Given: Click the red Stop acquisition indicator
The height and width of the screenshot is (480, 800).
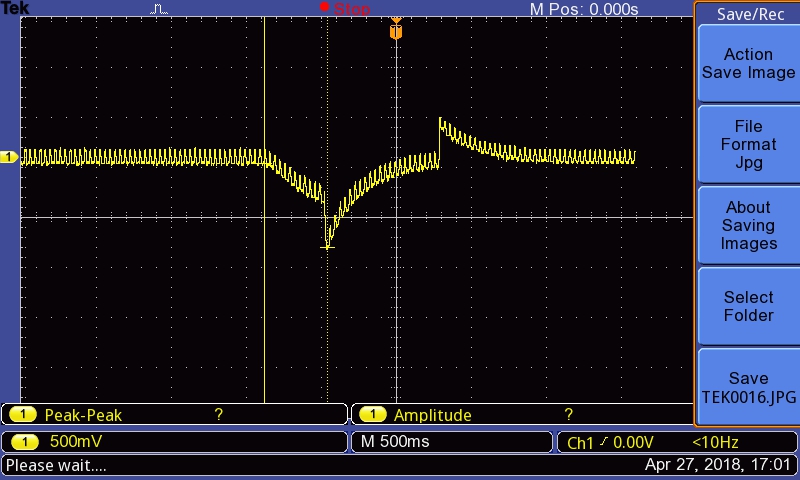Looking at the screenshot, I should pyautogui.click(x=345, y=8).
